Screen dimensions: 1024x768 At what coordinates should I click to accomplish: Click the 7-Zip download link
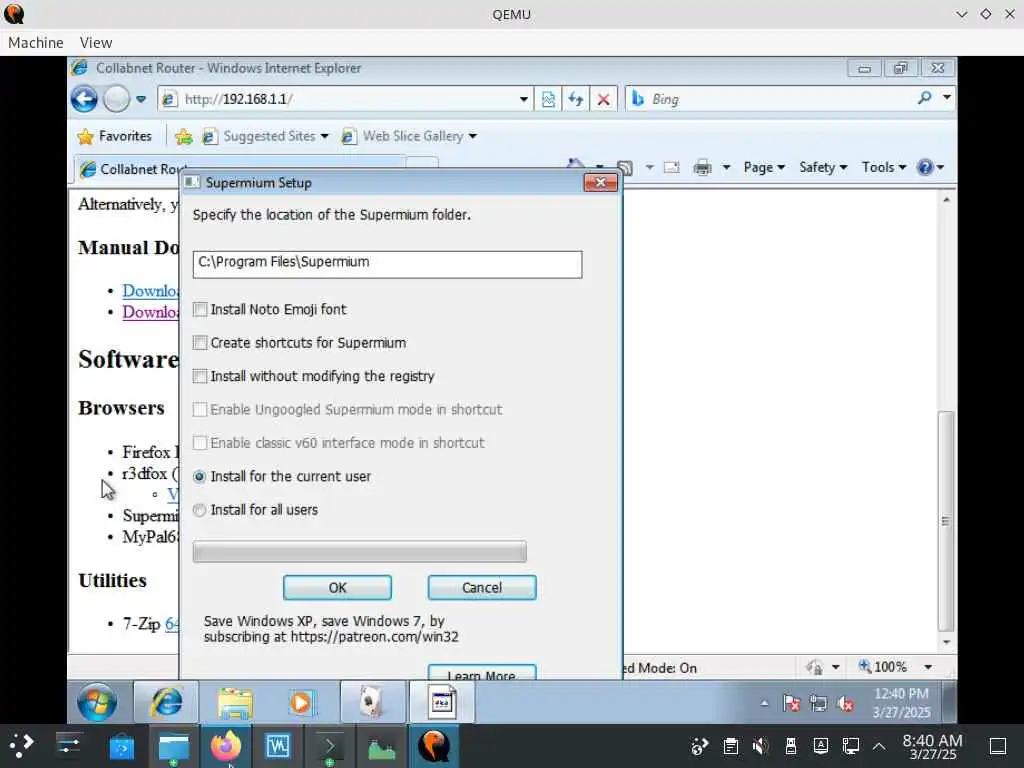coord(171,624)
